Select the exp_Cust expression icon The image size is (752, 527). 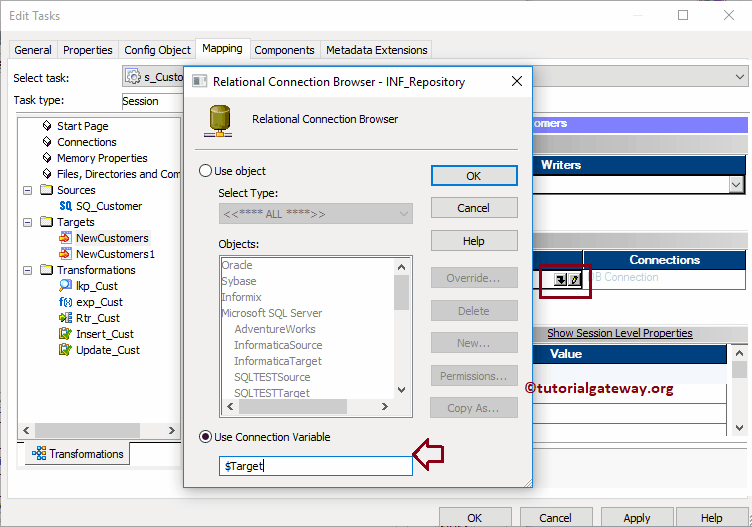65,302
